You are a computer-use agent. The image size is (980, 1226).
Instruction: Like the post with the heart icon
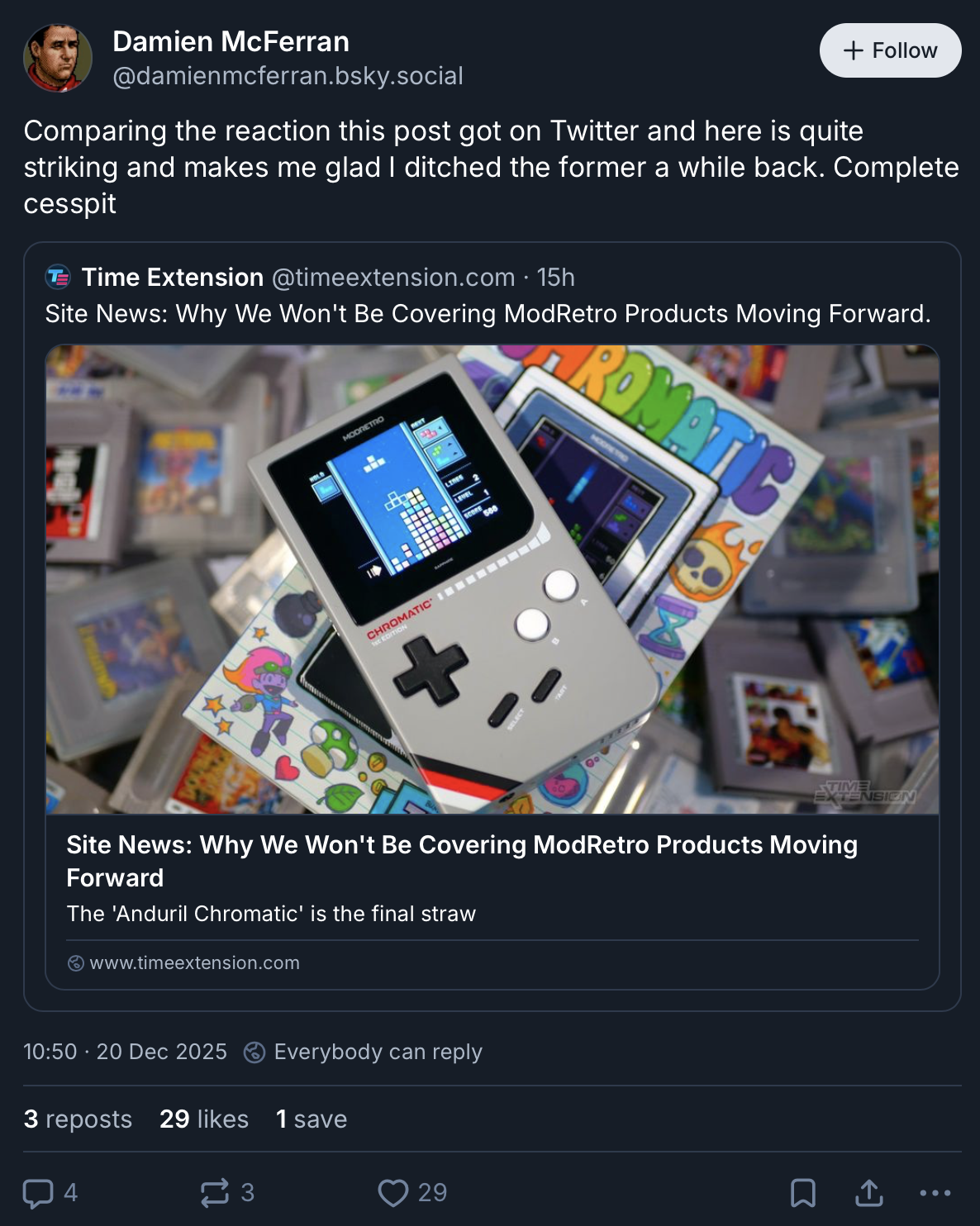coord(393,1193)
